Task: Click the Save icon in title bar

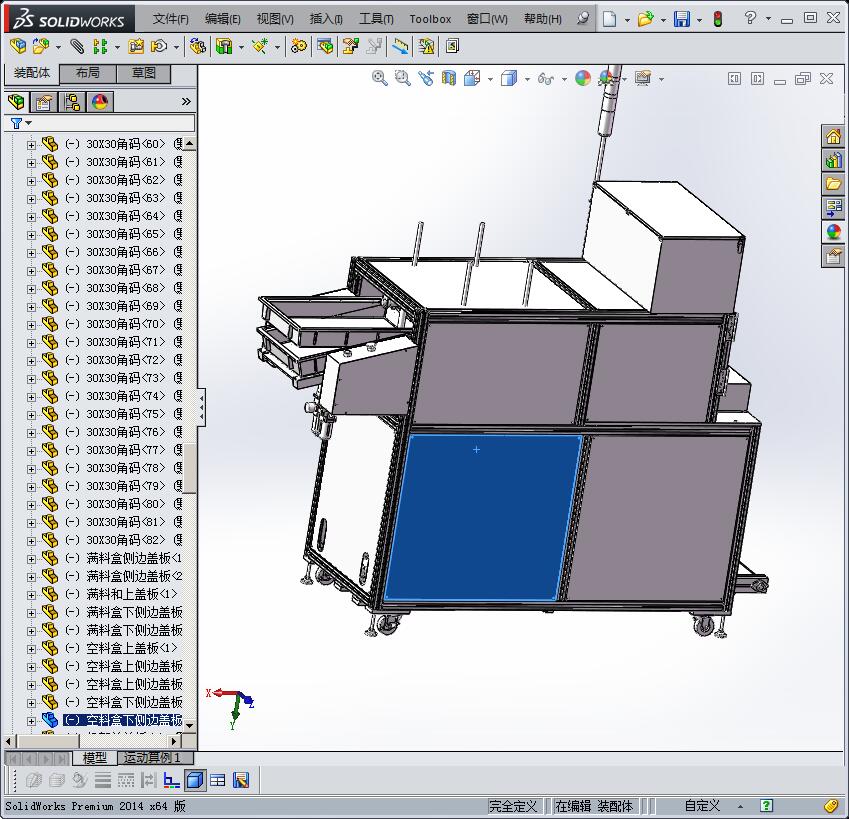Action: [682, 19]
